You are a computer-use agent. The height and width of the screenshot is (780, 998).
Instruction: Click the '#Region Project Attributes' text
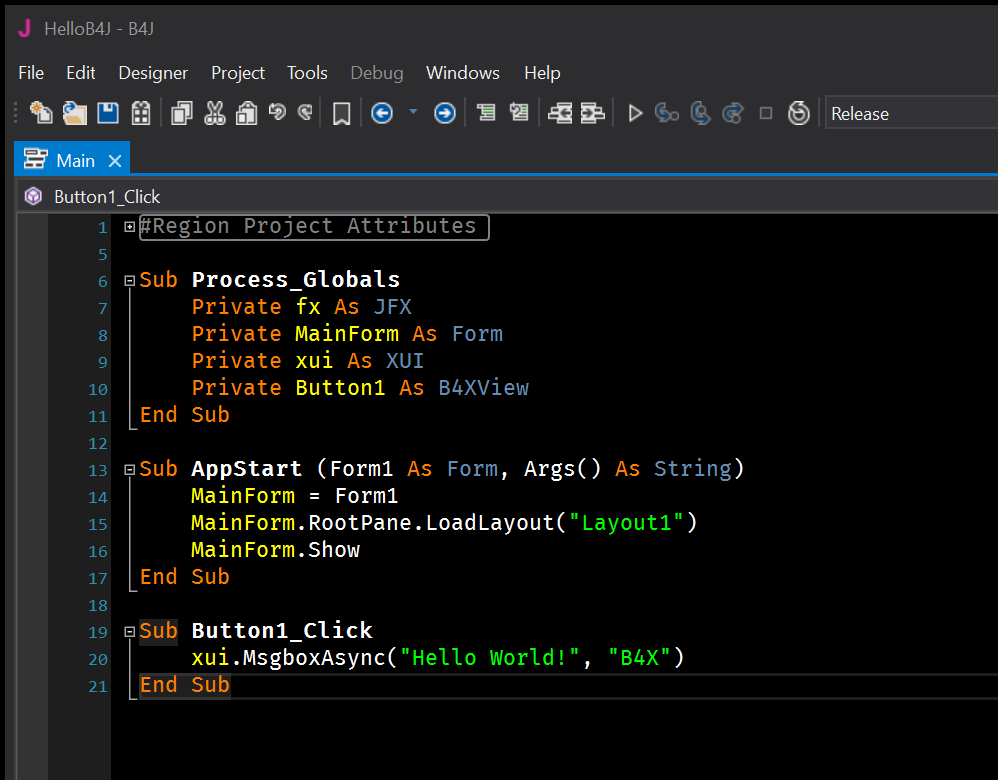click(x=308, y=226)
